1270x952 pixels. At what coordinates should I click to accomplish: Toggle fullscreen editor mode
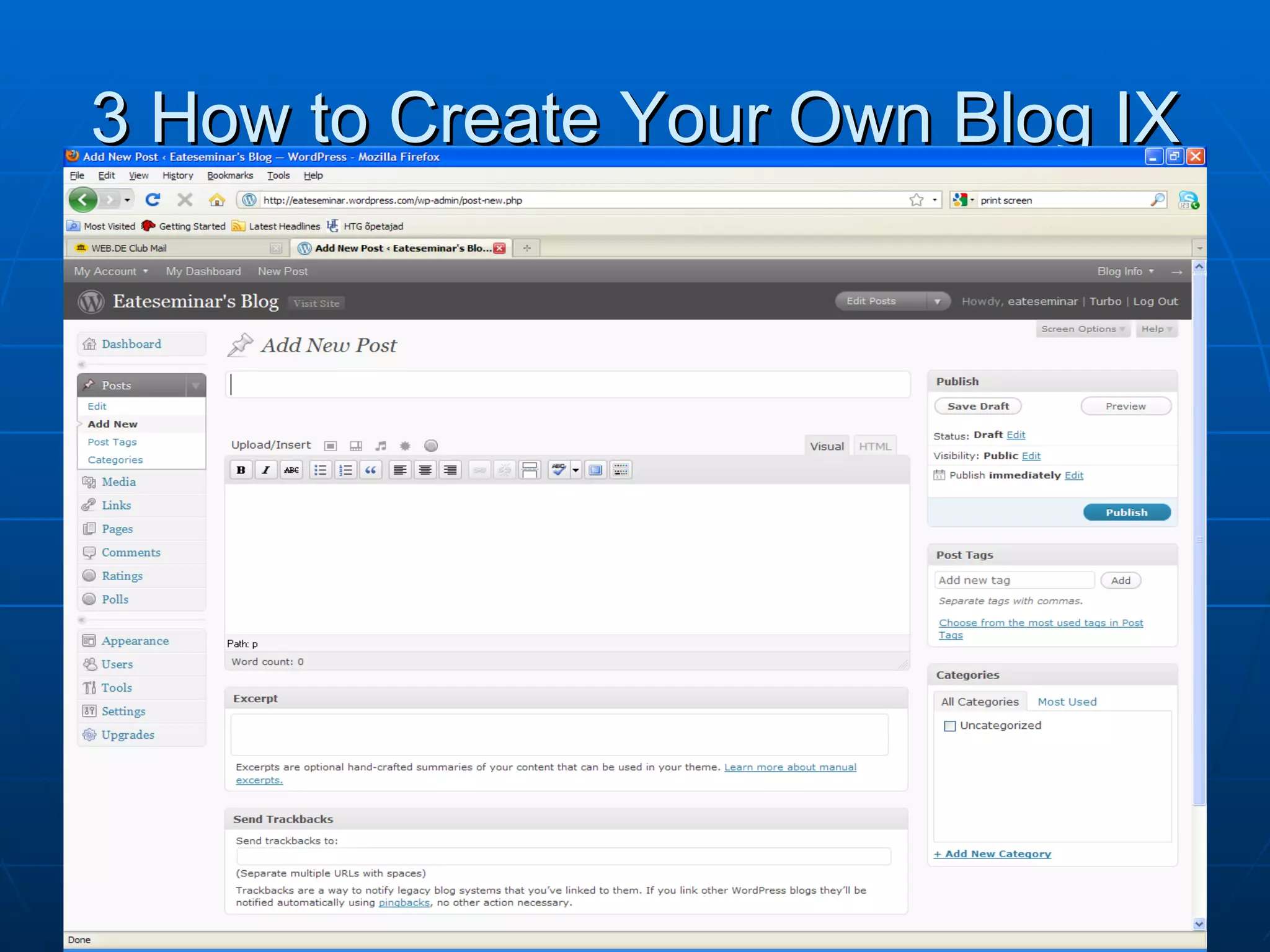tap(595, 470)
